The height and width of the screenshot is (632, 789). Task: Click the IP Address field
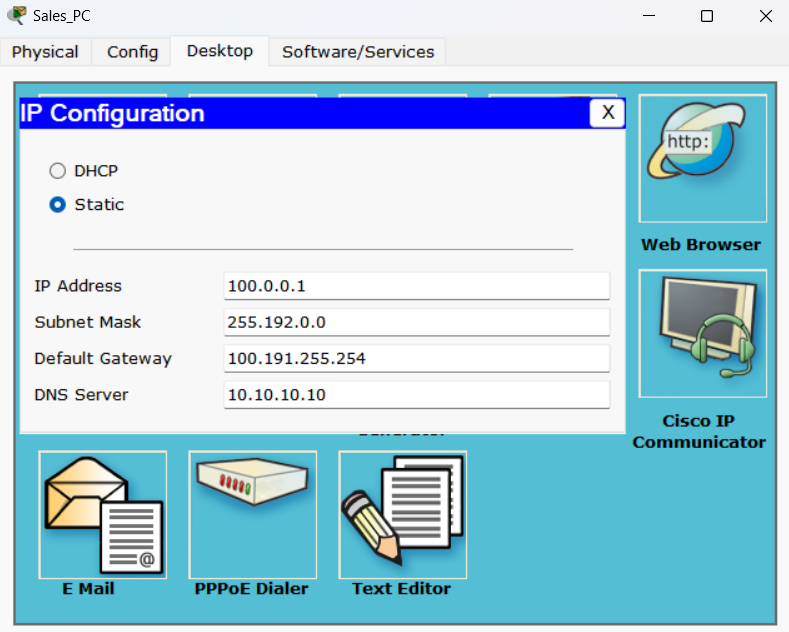[417, 286]
